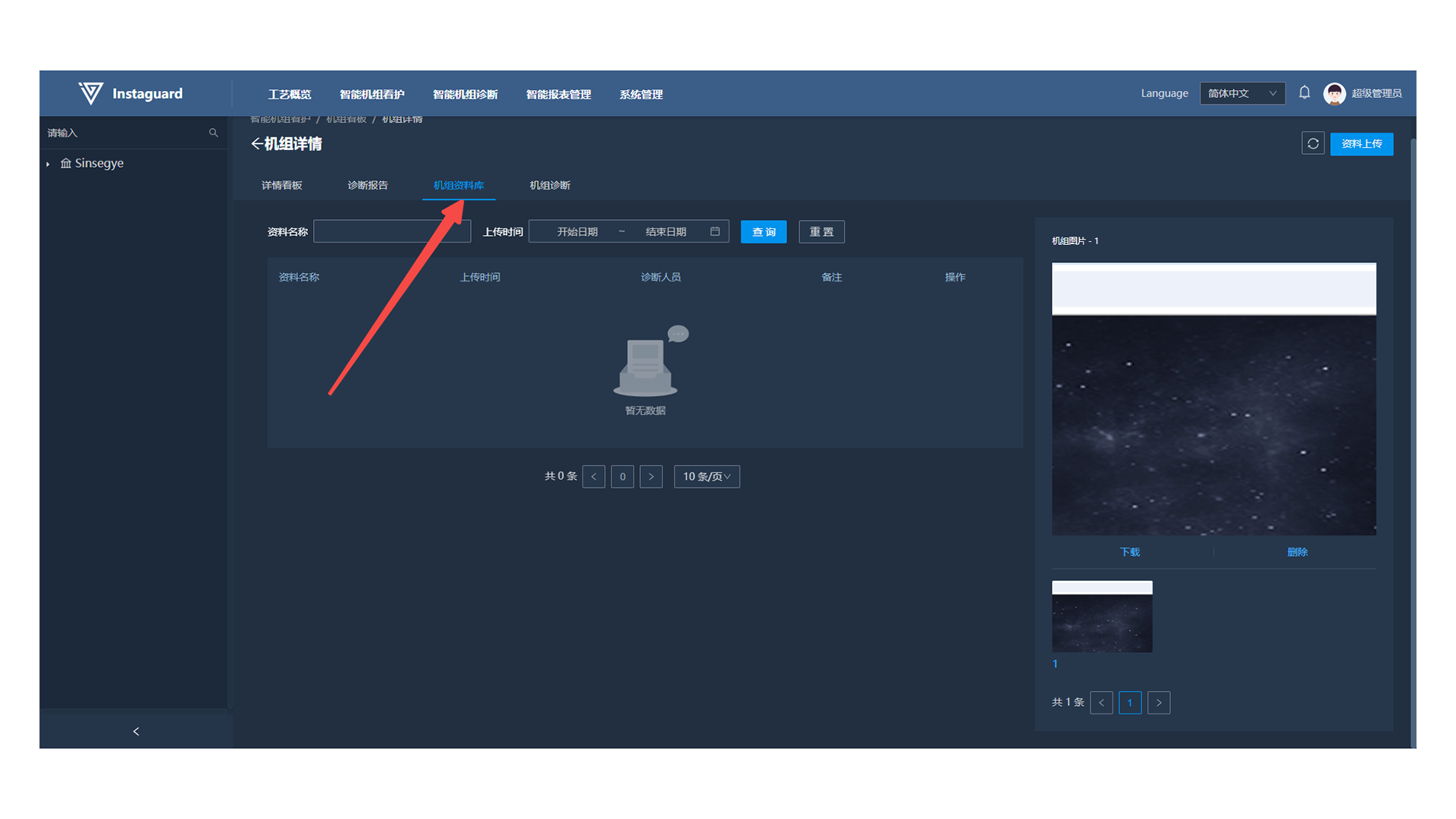Click the sidebar search magnifier icon
The image size is (1456, 819).
click(213, 133)
